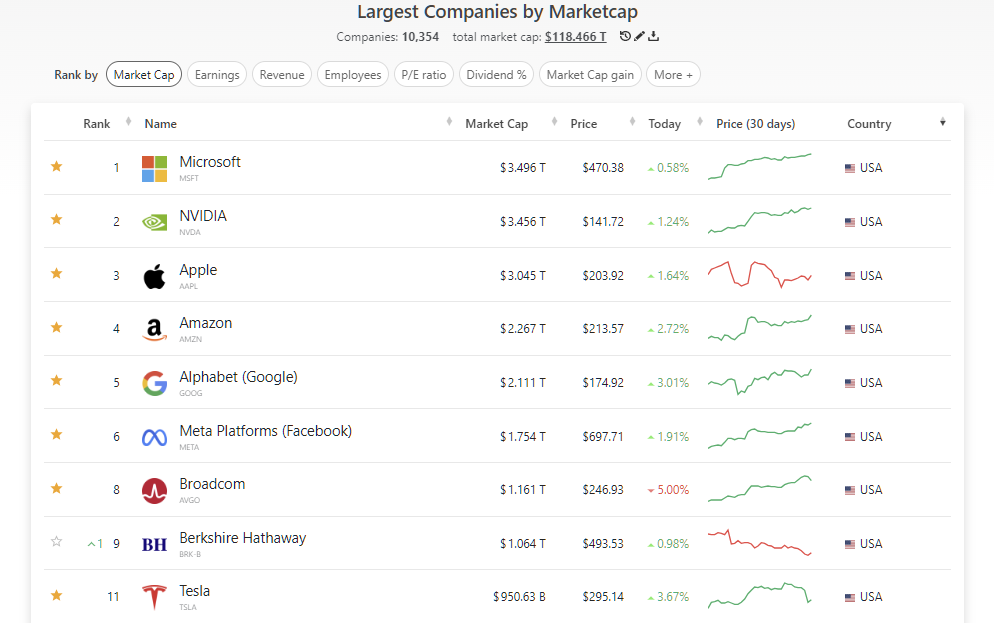This screenshot has width=994, height=623.
Task: Unfavorite Microsoft by clicking its star
Action: 56,167
